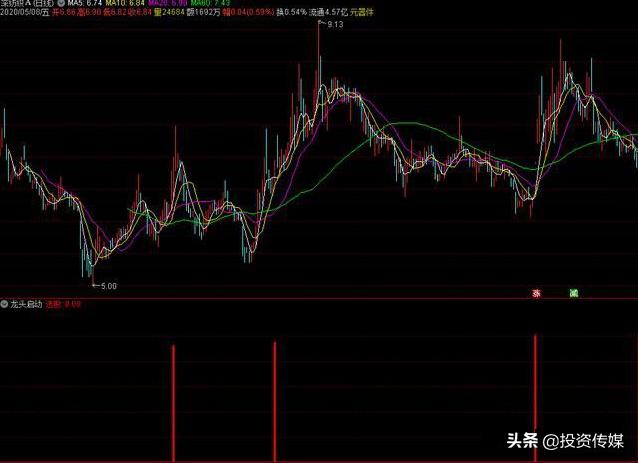Click the 龙头启动 indicator name

26,304
